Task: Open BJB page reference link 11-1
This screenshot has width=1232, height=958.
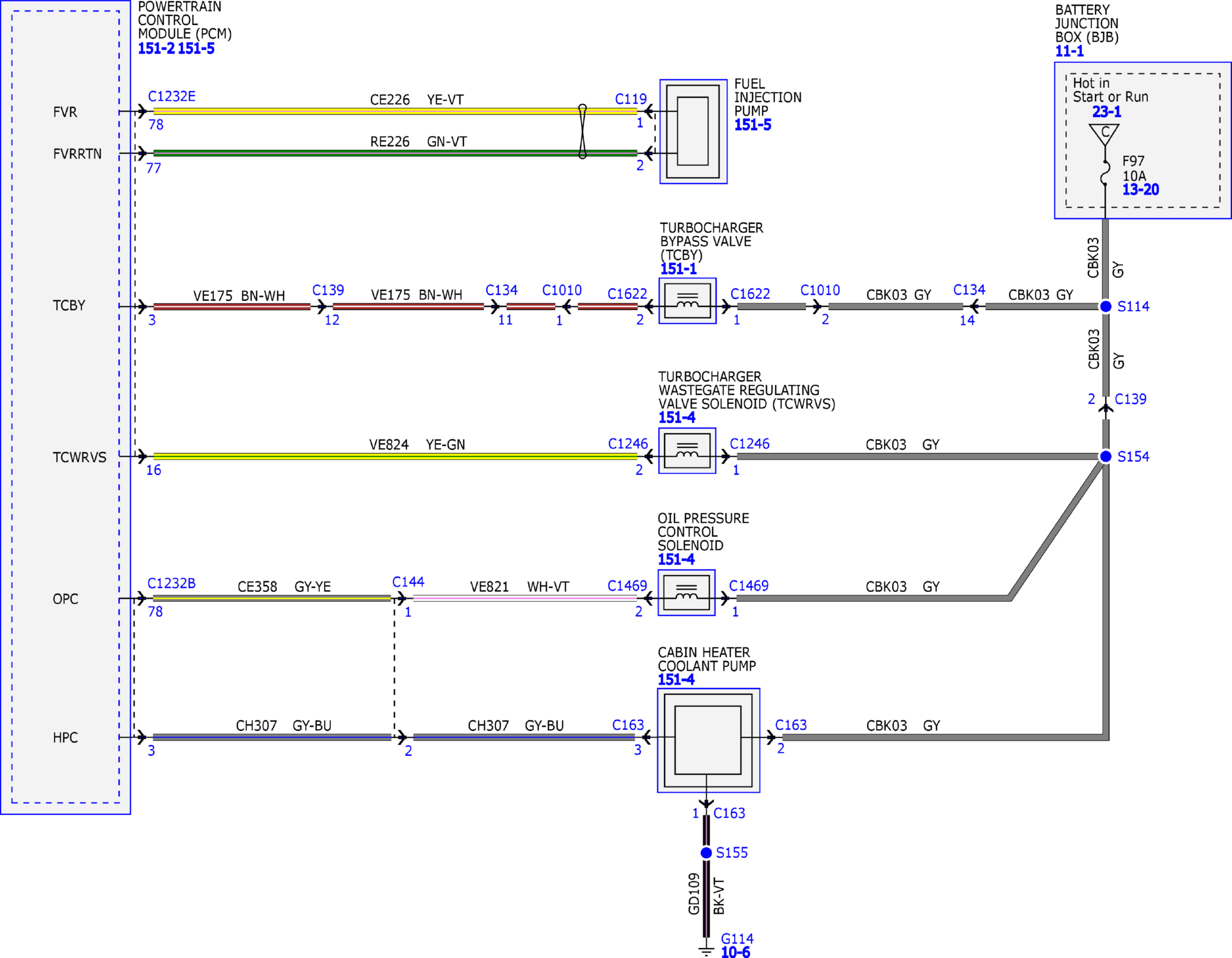Action: 1069,51
